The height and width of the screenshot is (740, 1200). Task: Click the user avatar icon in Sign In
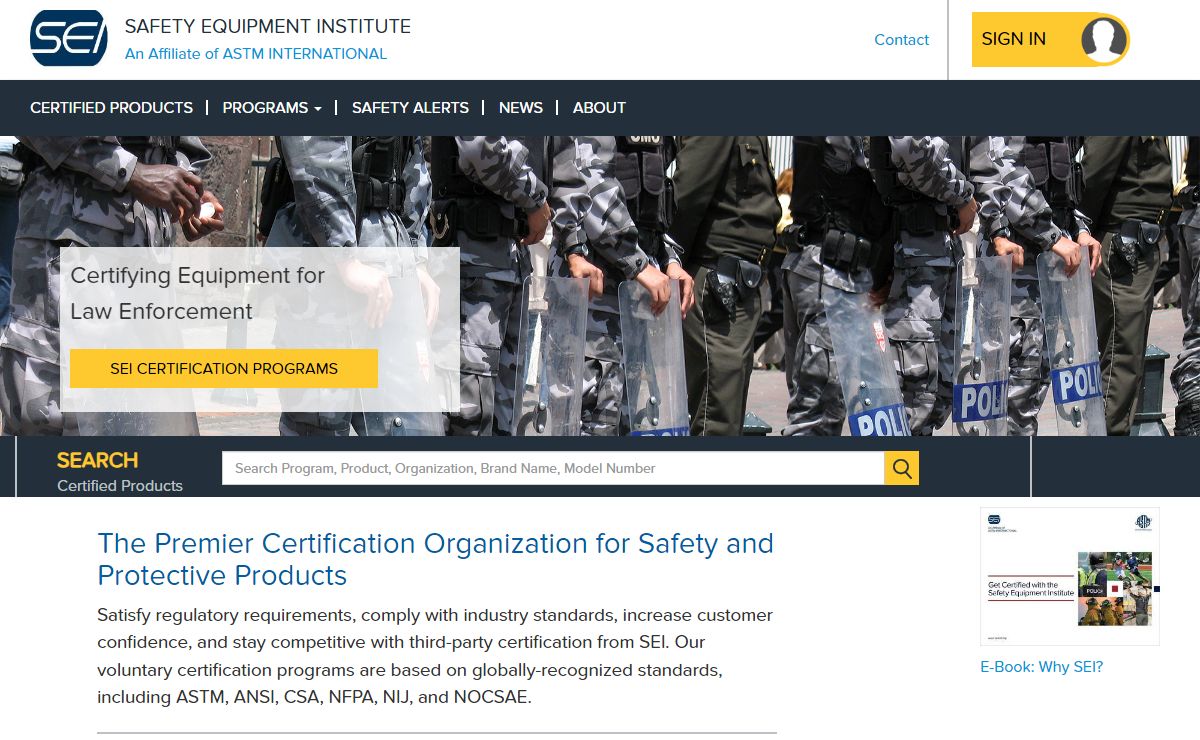1104,40
